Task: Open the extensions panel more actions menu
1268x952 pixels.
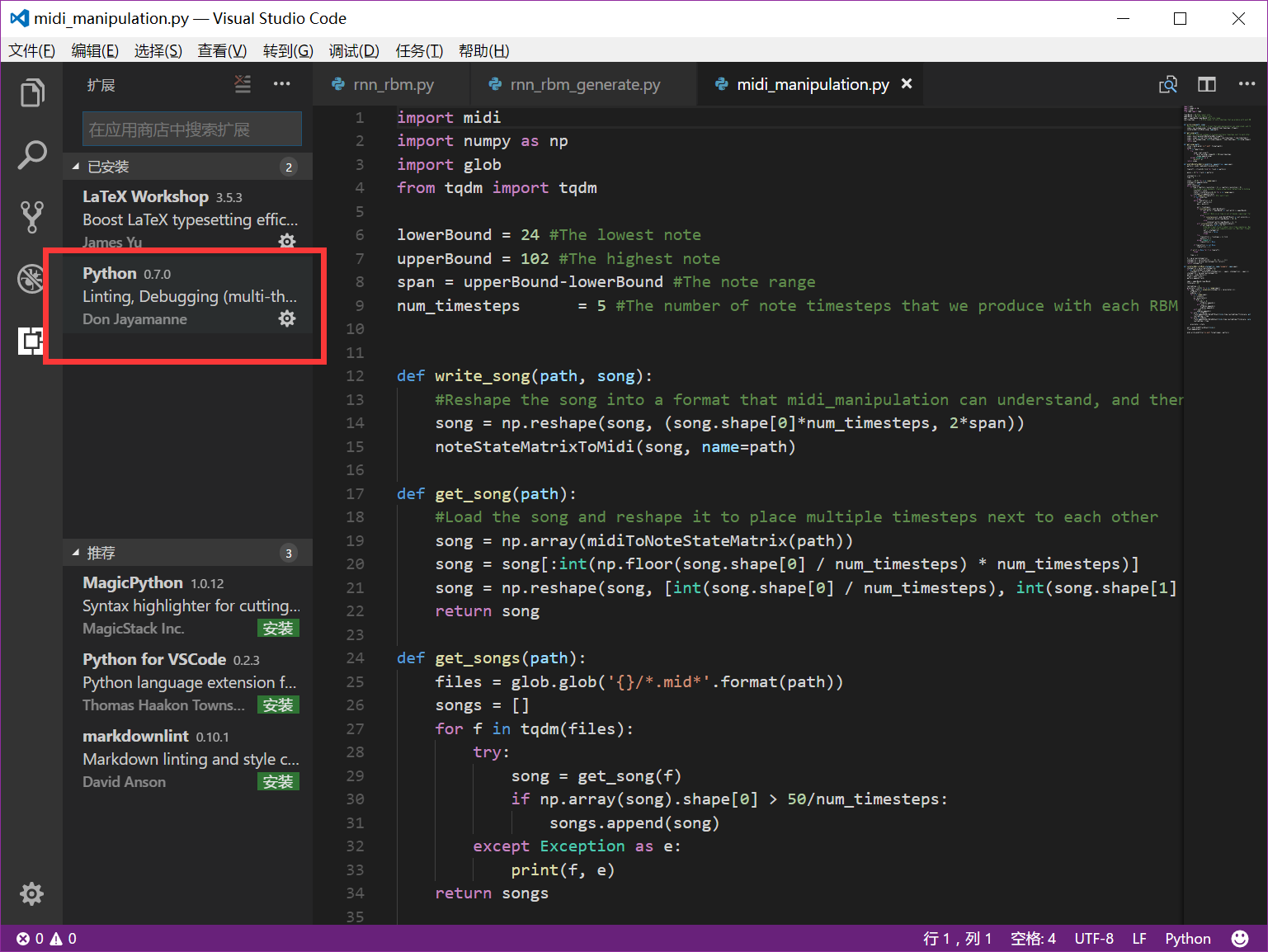Action: (x=282, y=83)
